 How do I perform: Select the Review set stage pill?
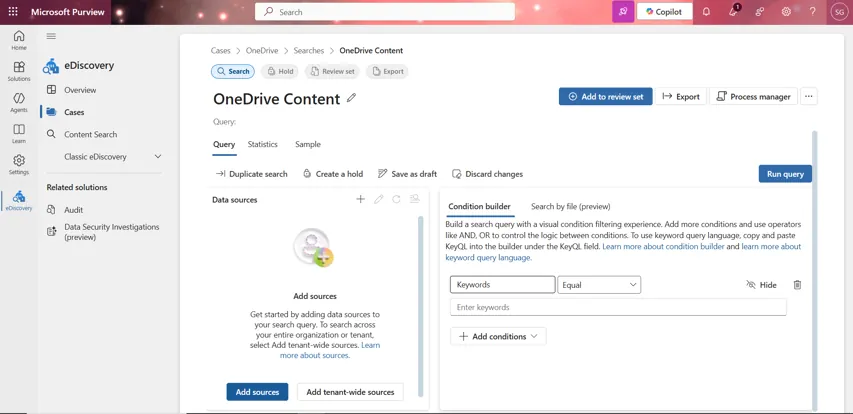tap(332, 71)
